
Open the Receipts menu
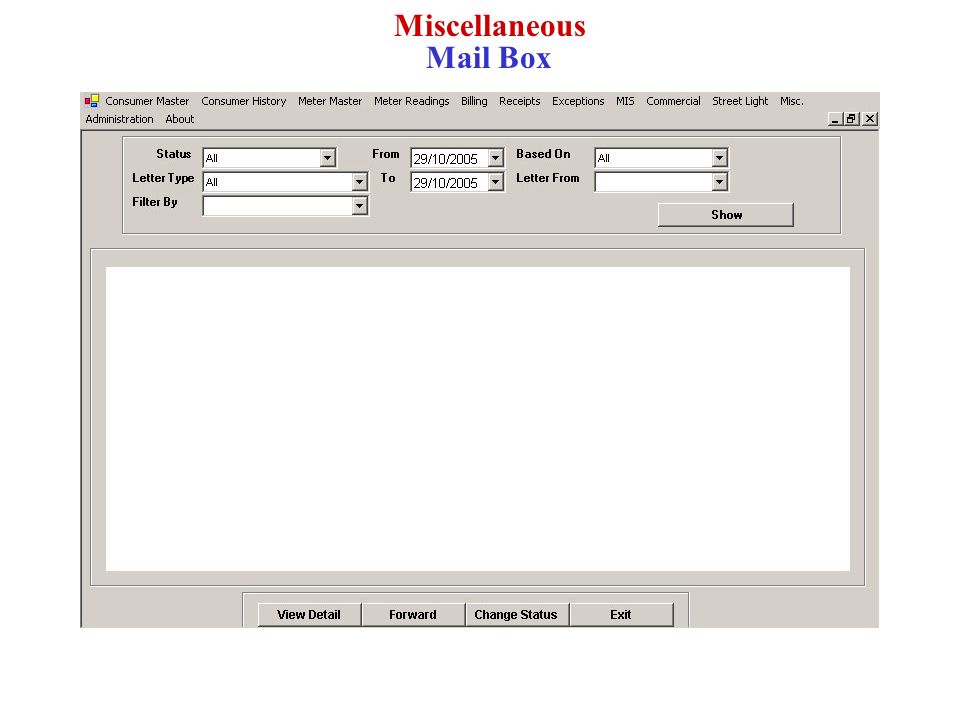click(519, 101)
